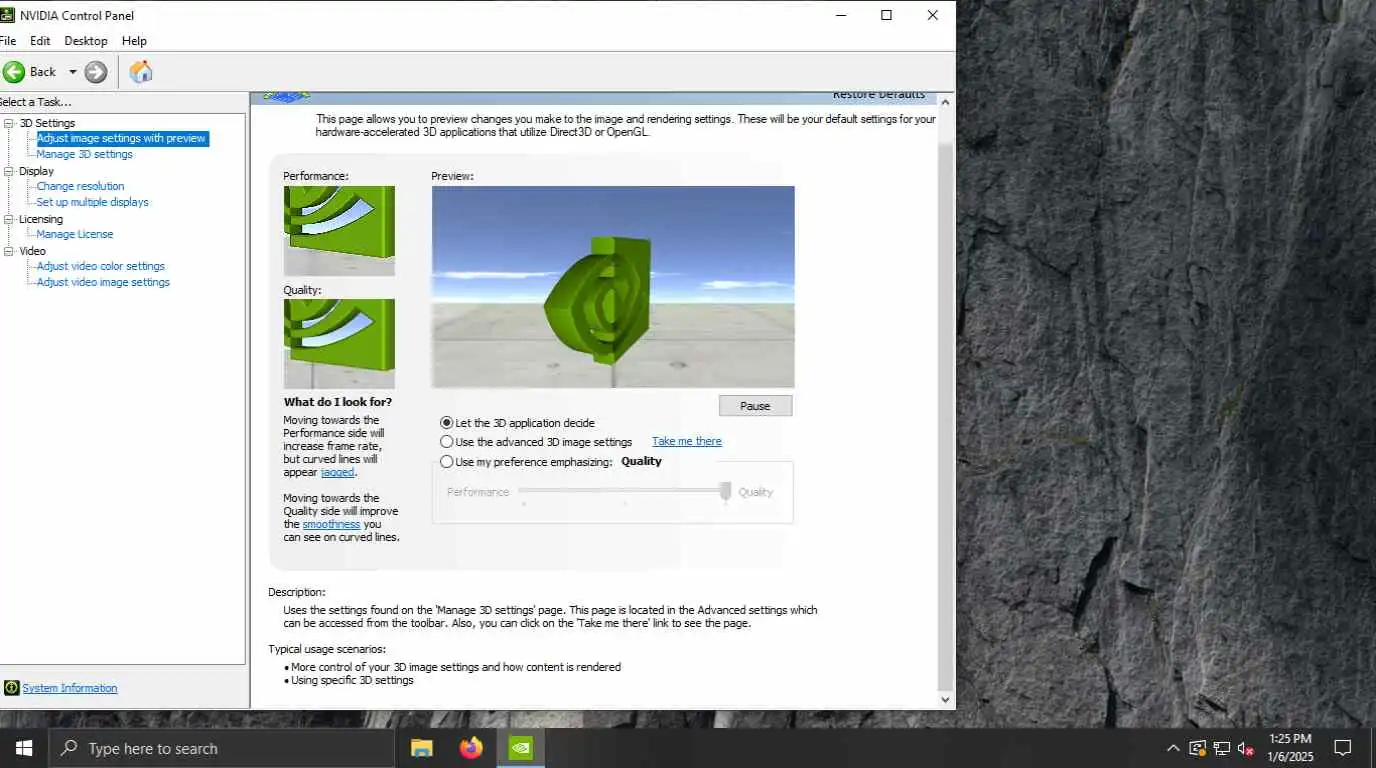The image size is (1376, 768).
Task: Collapse the Video tree node
Action: (x=9, y=251)
